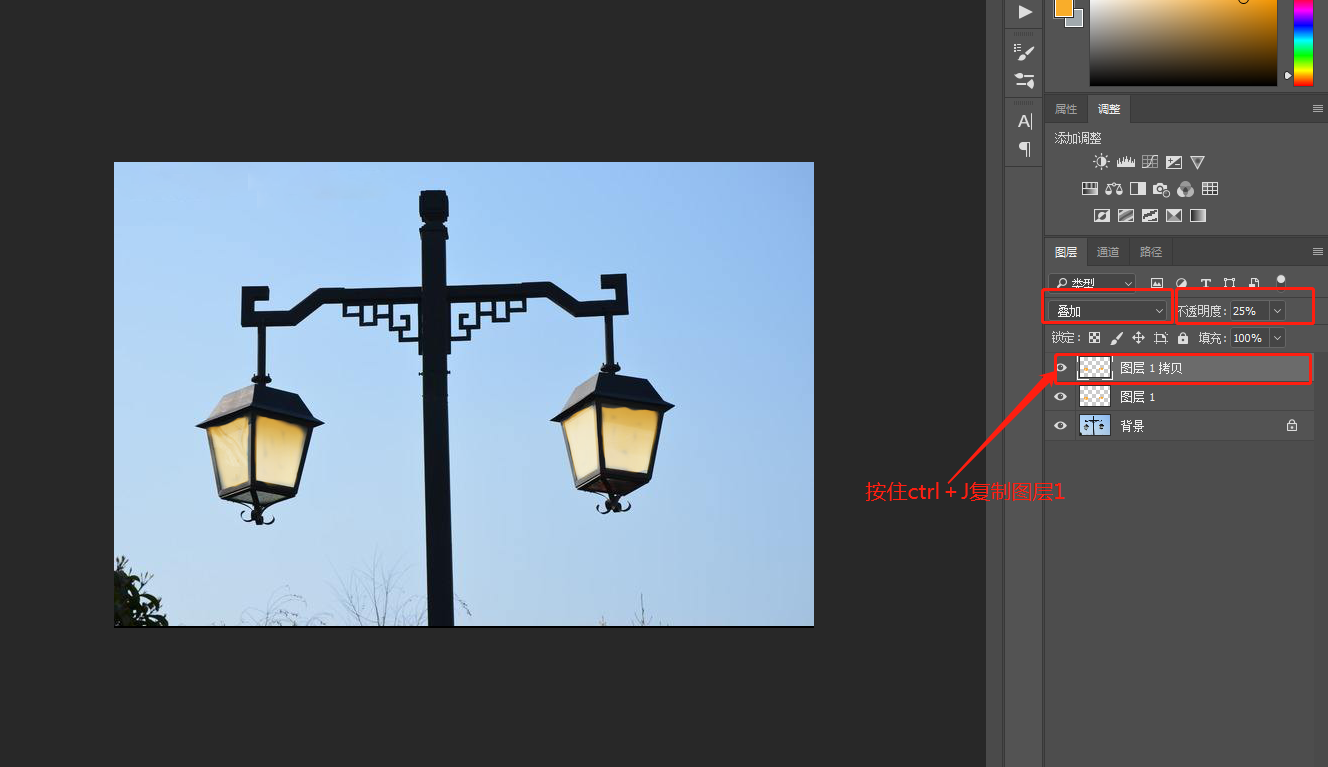Screen dimensions: 1328x767
Task: Add a Curves adjustment
Action: (1150, 162)
